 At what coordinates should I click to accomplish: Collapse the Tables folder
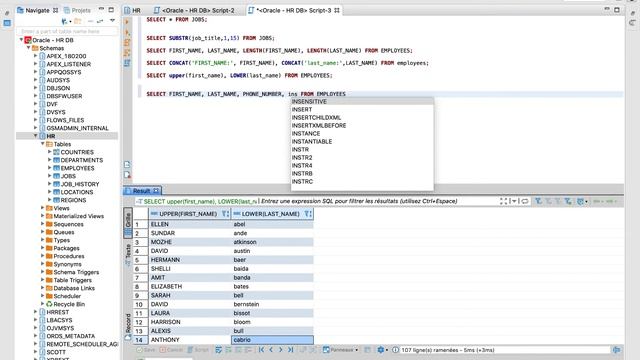(42, 144)
